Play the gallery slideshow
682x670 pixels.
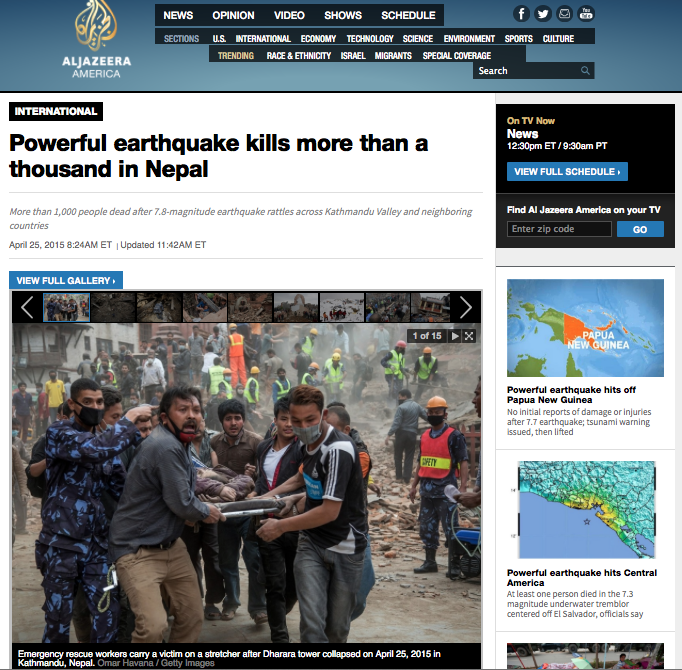[x=455, y=336]
